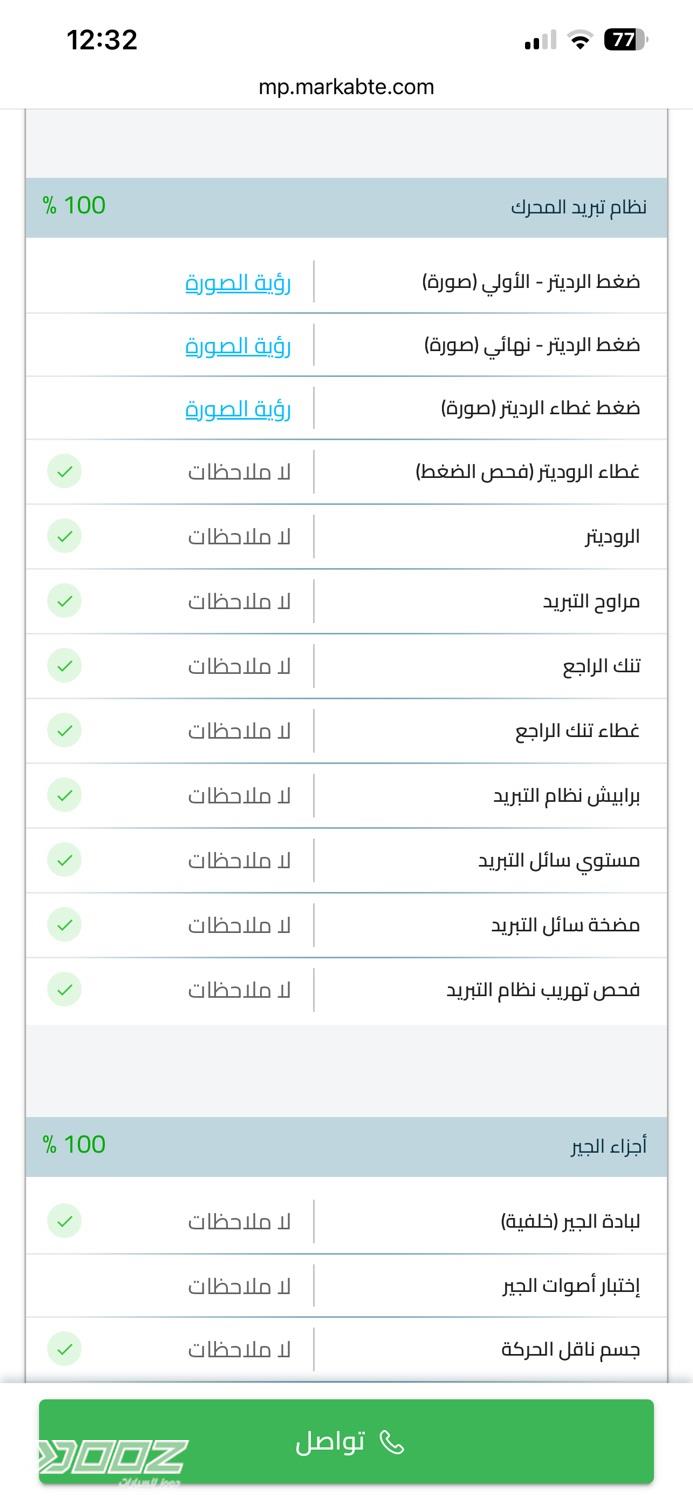693x1500 pixels.
Task: Click green check icon for الروديتر row
Action: click(x=64, y=536)
